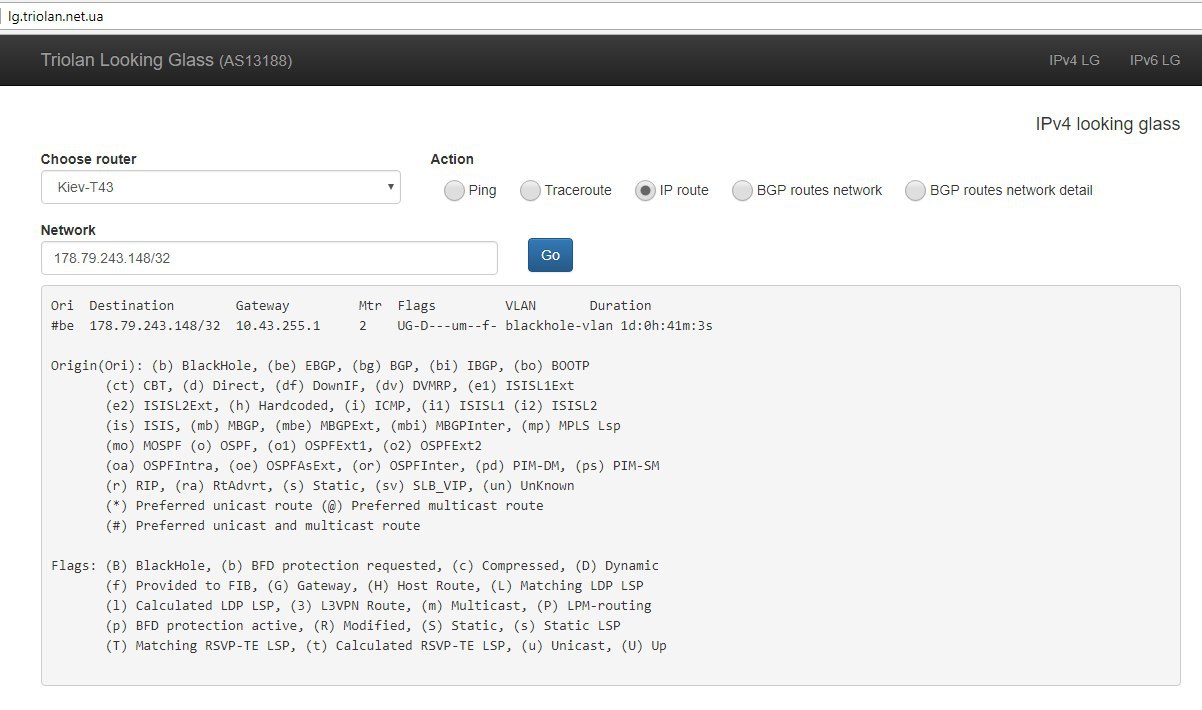Click the Gateway column header
Image resolution: width=1202 pixels, height=710 pixels.
(x=262, y=306)
